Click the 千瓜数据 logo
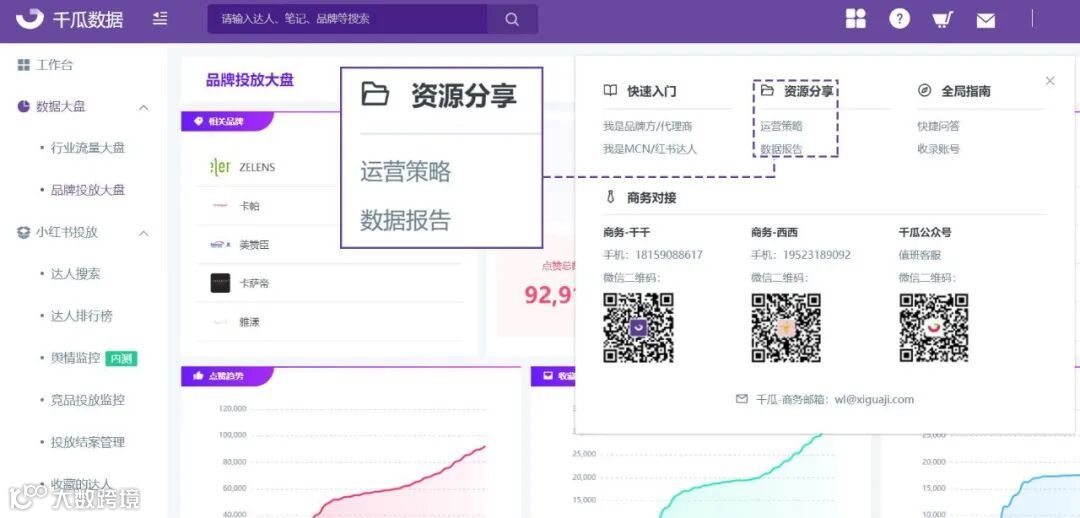This screenshot has height=518, width=1080. 69,19
